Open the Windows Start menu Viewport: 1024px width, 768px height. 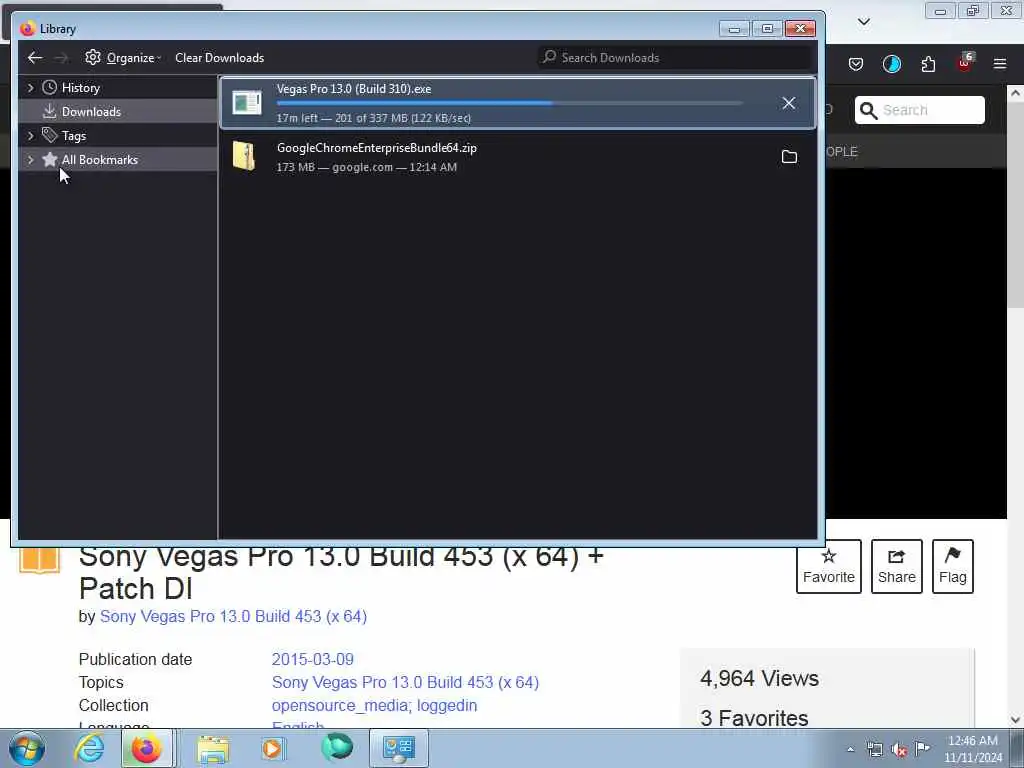(x=27, y=748)
